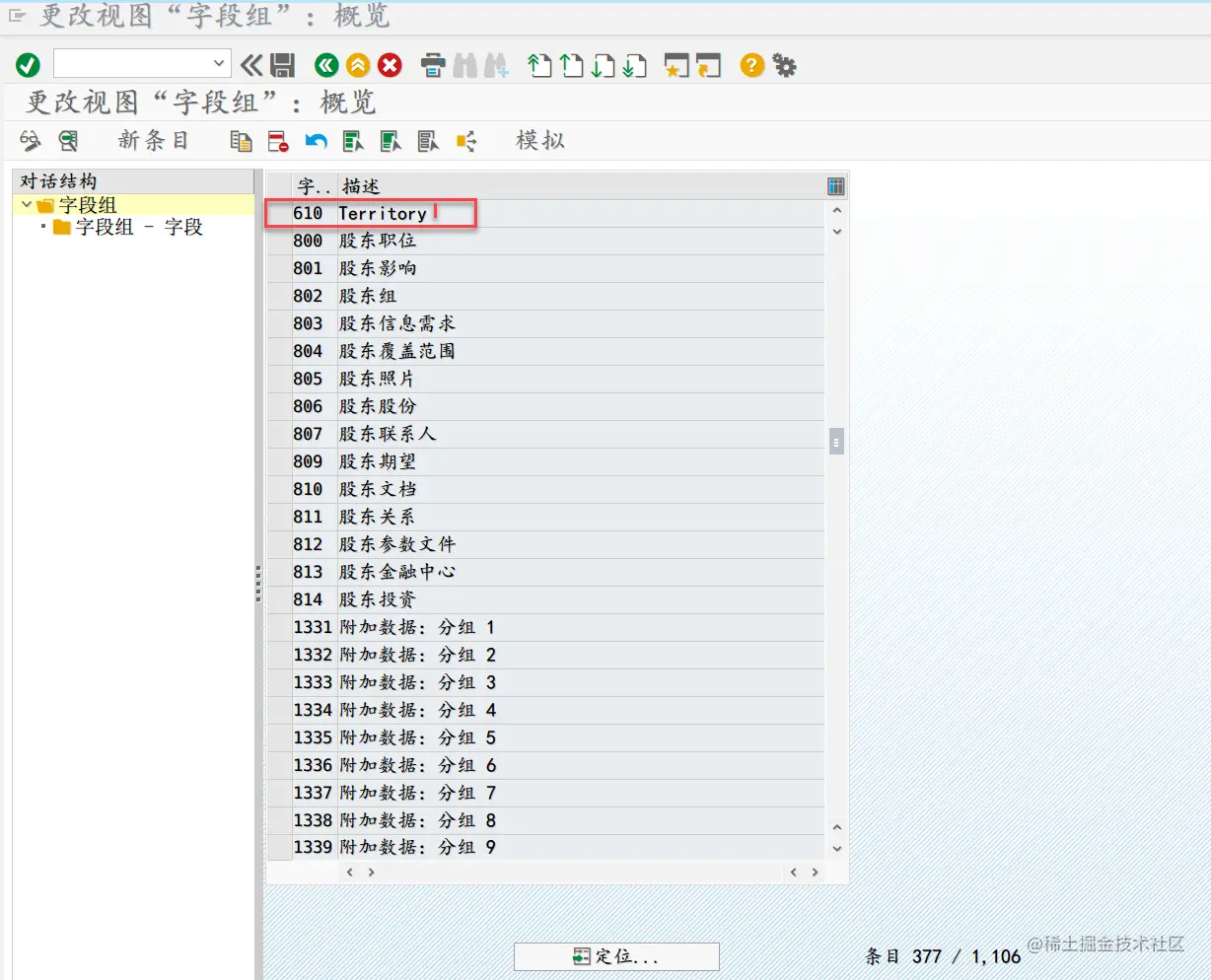Screen dimensions: 1211x980
Task: Click the Save diskette icon
Action: click(x=283, y=65)
